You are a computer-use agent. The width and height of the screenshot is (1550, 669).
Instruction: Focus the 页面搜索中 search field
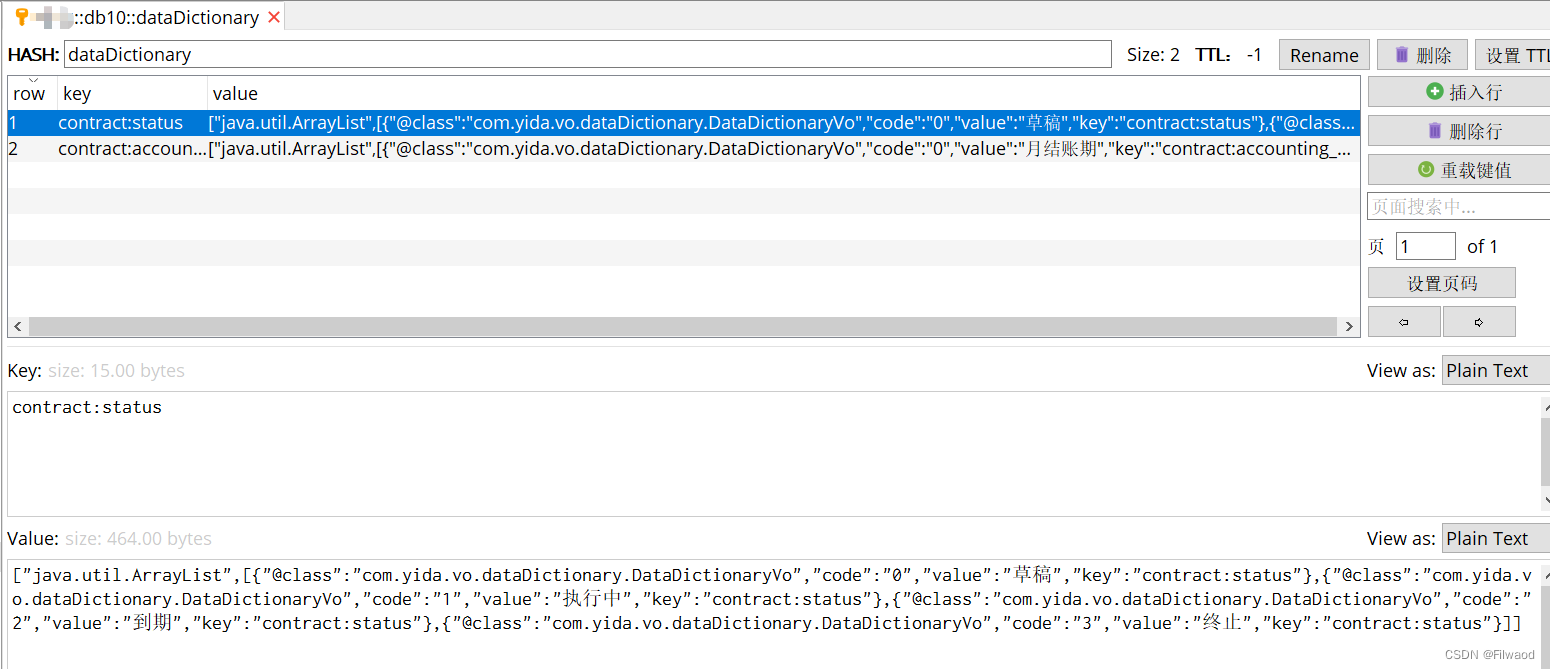(x=1458, y=207)
